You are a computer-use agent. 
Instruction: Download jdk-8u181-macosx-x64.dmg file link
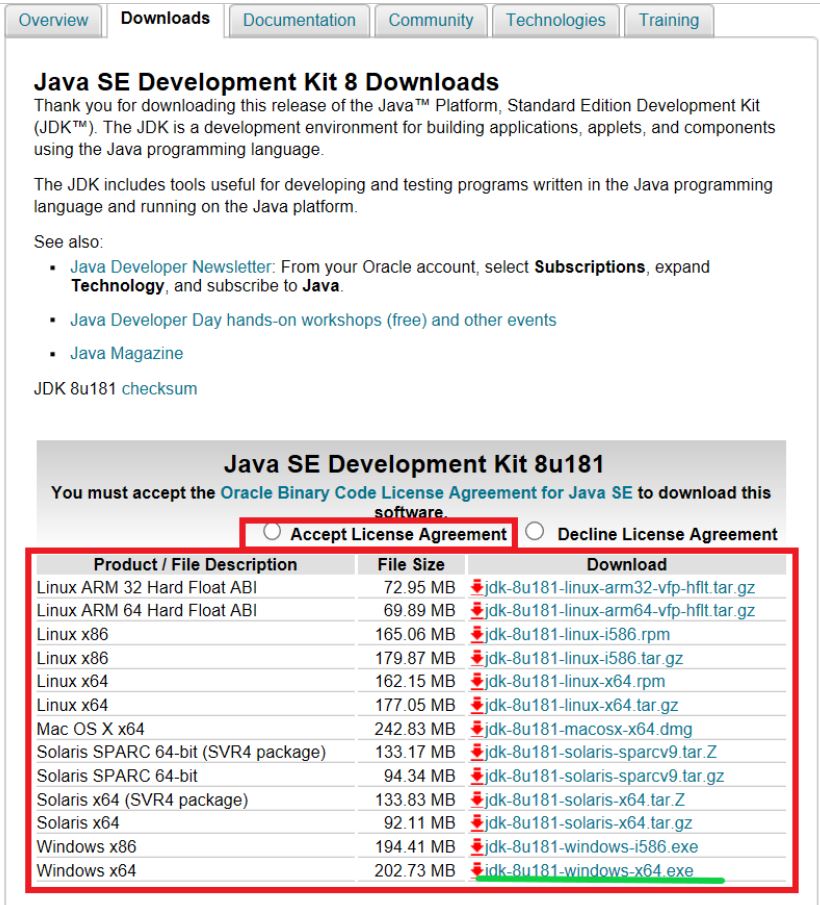[x=589, y=728]
